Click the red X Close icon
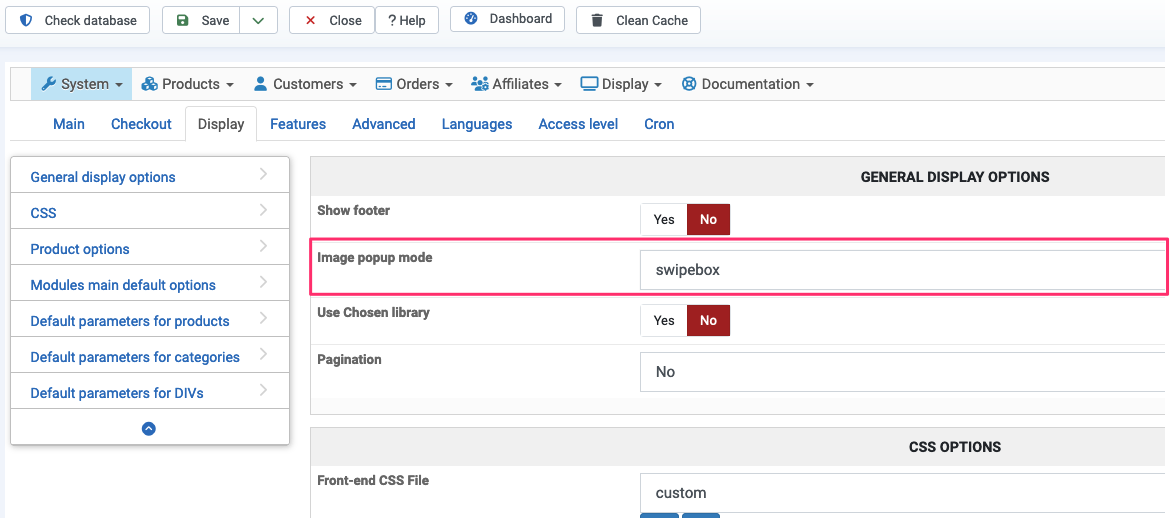Screen dimensions: 1170x518 click(x=310, y=20)
